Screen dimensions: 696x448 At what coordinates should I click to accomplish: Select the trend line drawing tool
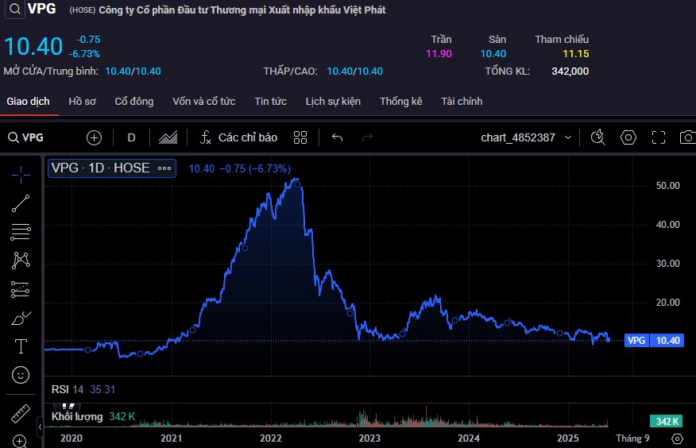coord(21,203)
